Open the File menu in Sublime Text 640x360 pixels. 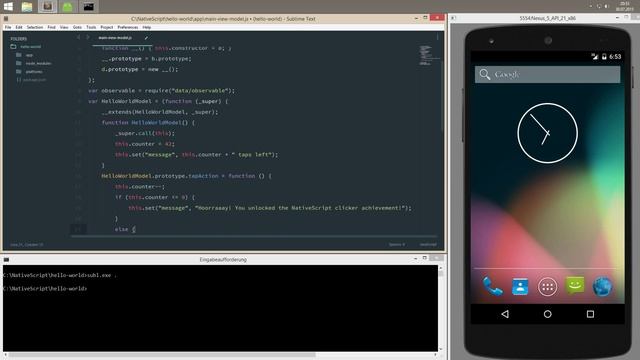tap(8, 27)
